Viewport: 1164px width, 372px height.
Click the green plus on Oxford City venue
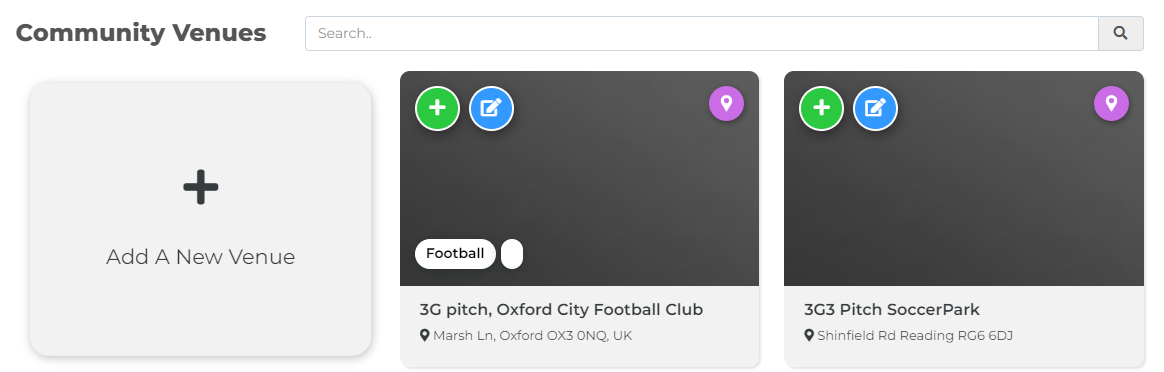[437, 108]
